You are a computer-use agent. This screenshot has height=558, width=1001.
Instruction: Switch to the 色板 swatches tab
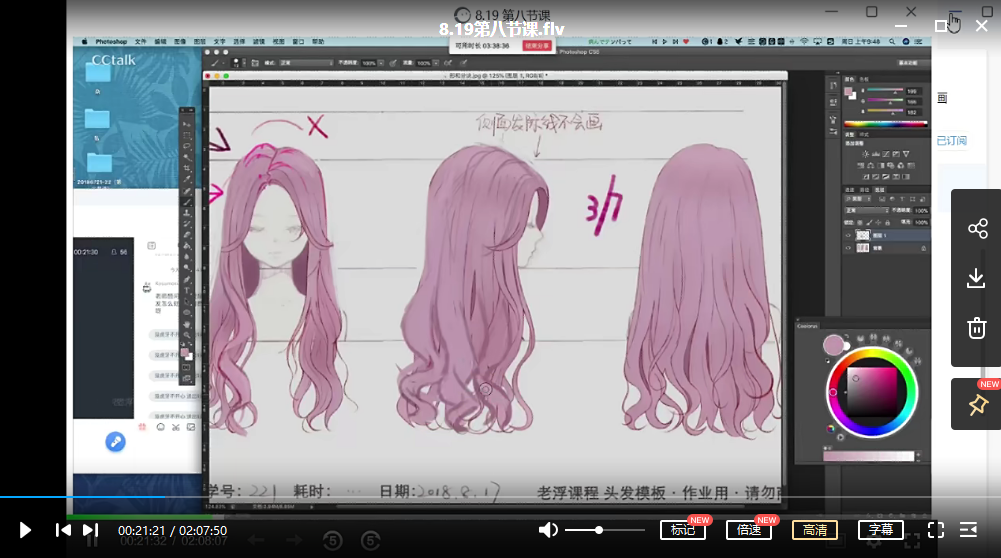tap(864, 79)
